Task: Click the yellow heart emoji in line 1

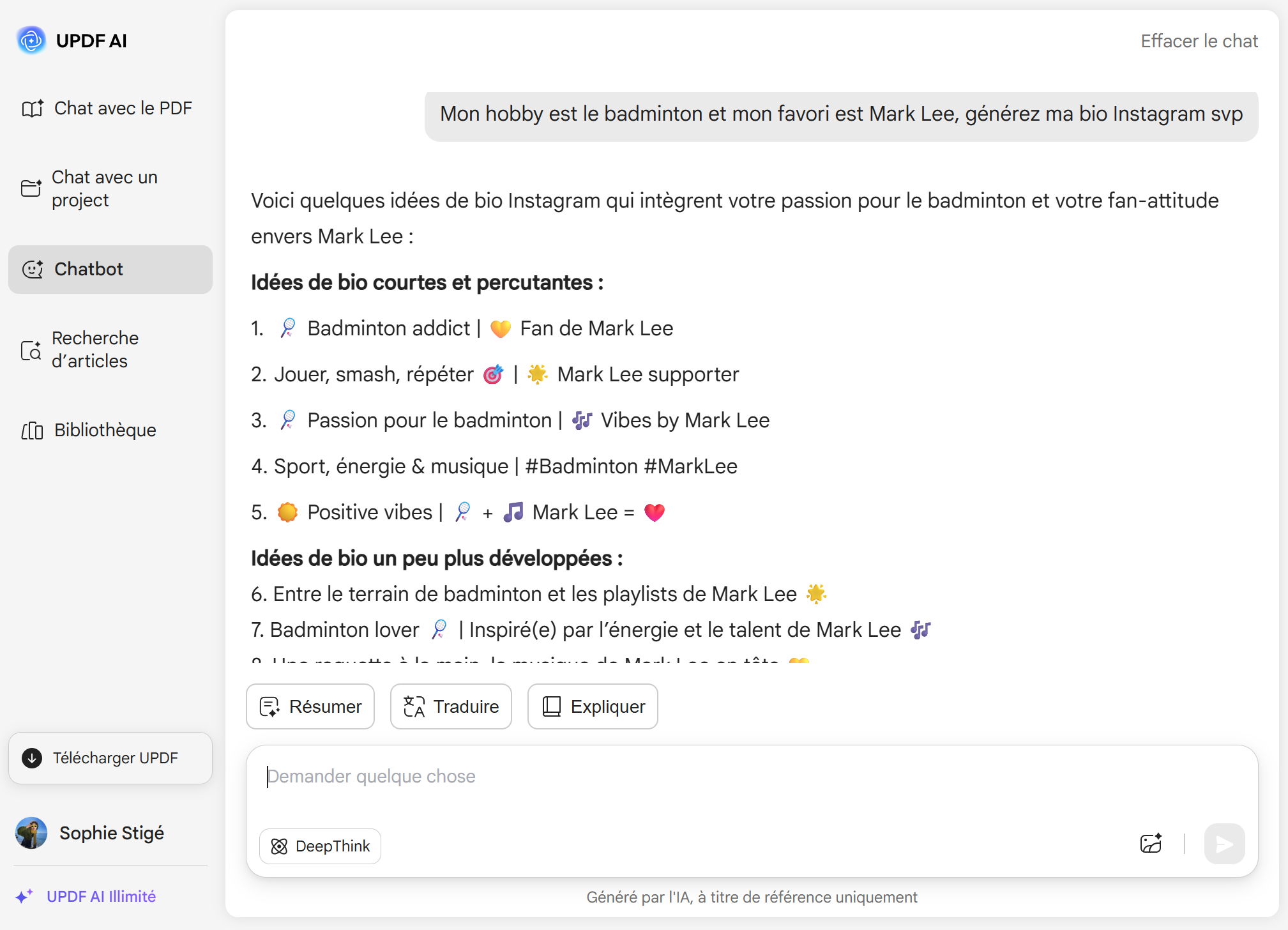Action: (x=501, y=328)
